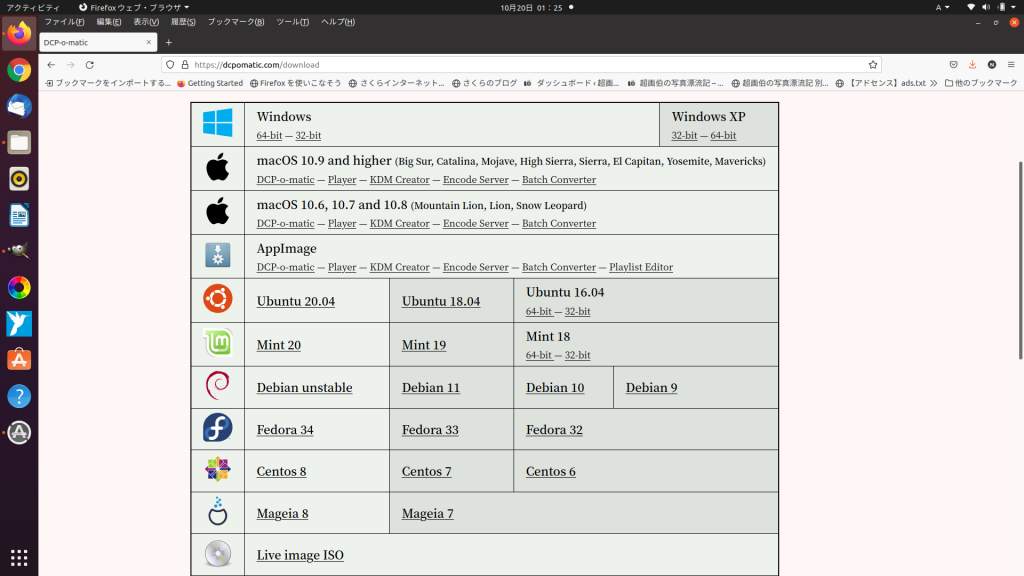Open the Live image ISO link
This screenshot has height=576, width=1024.
pos(300,555)
